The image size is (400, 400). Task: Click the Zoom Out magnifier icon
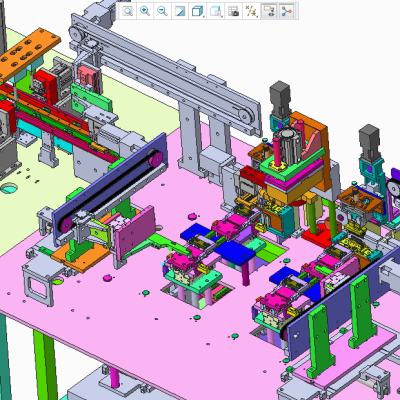click(163, 11)
